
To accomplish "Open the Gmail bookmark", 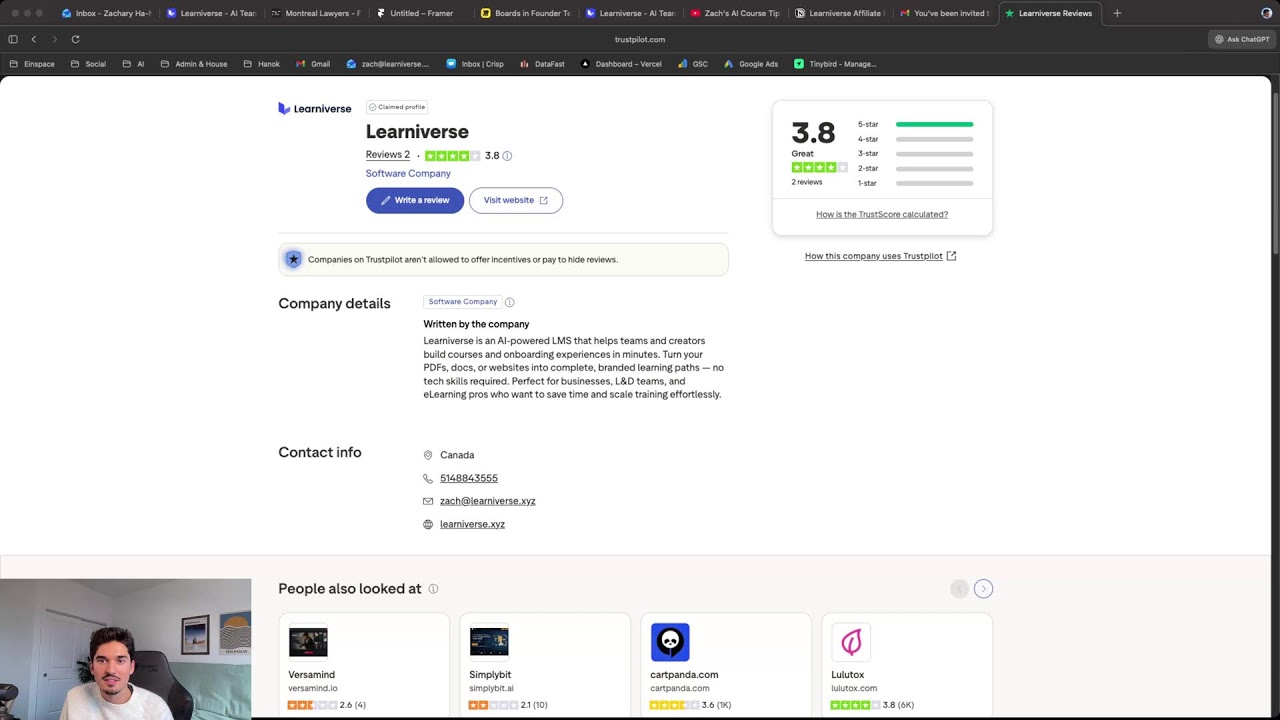I will click(x=313, y=64).
